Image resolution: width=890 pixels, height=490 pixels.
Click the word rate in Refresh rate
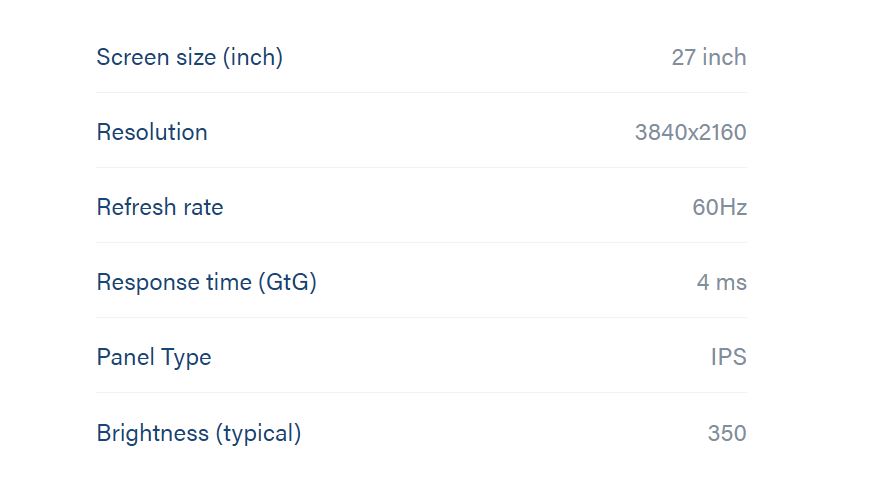203,207
